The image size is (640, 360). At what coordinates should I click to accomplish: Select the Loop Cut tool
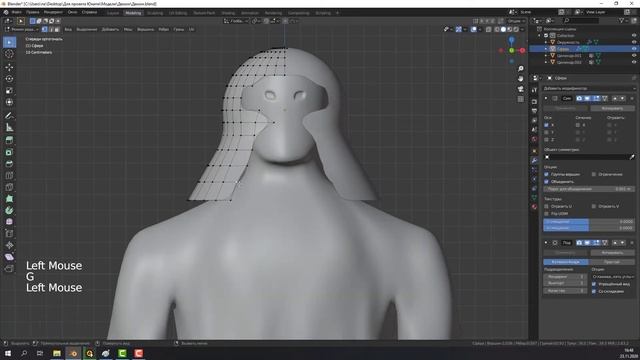[x=9, y=176]
